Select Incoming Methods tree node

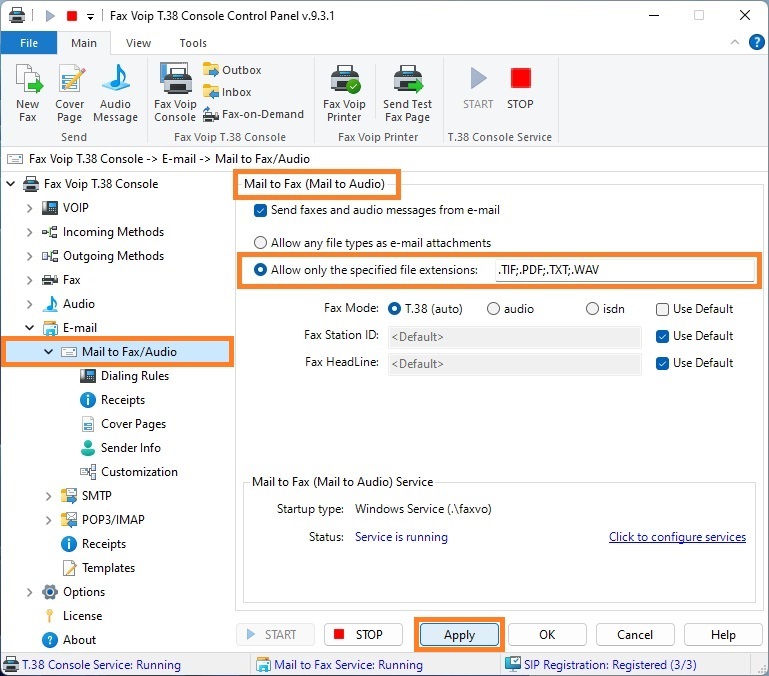(x=113, y=232)
